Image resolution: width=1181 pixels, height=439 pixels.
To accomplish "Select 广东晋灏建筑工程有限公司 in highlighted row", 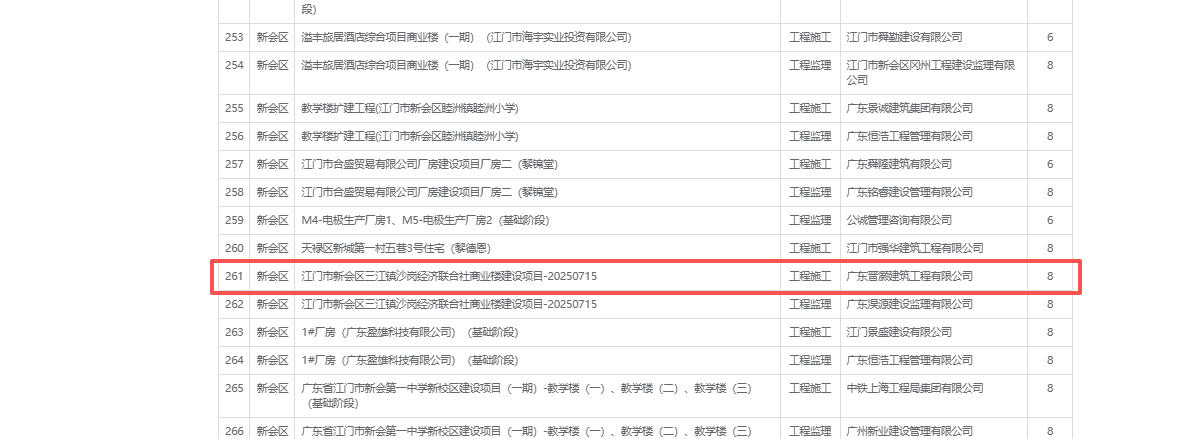I will coord(909,276).
